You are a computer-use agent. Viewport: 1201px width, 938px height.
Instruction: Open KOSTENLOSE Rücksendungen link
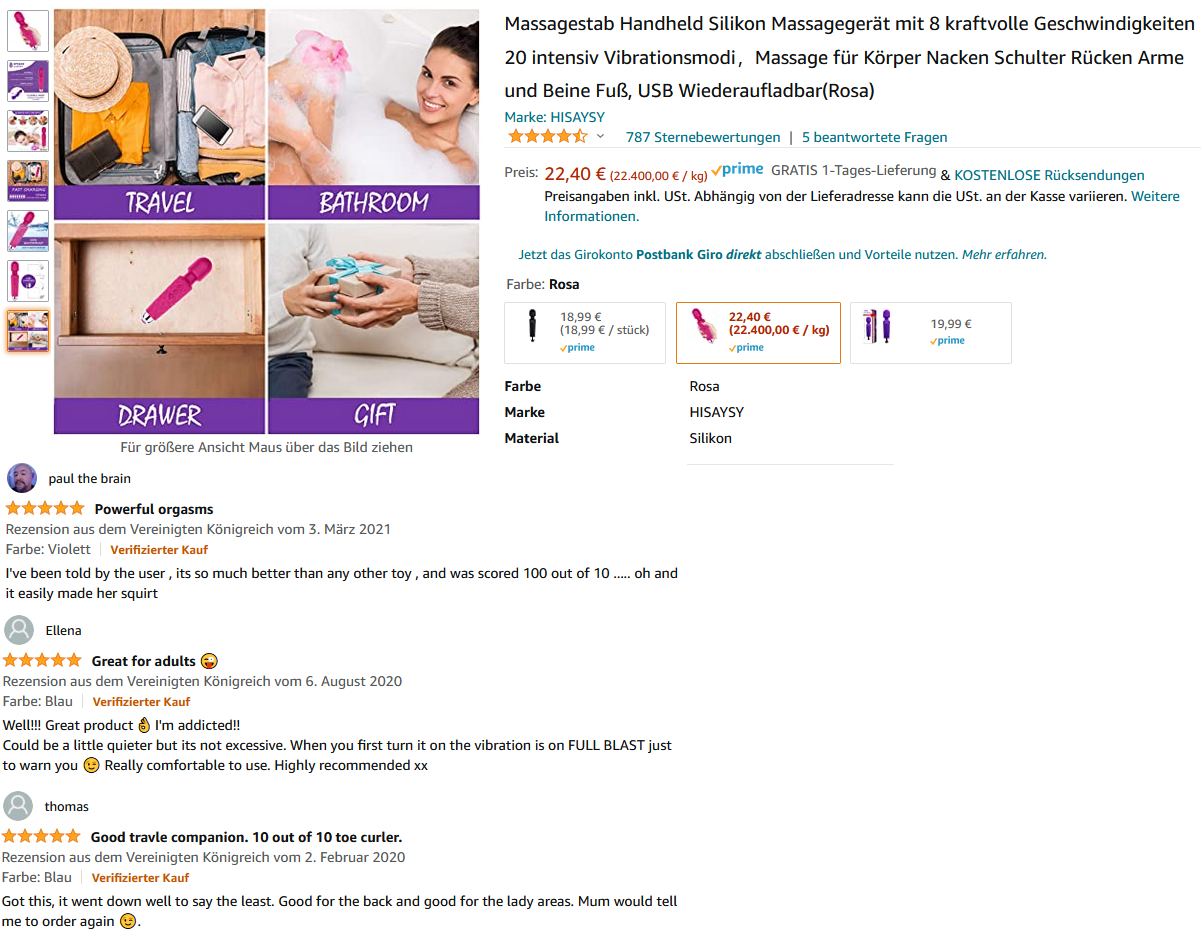click(x=1049, y=175)
